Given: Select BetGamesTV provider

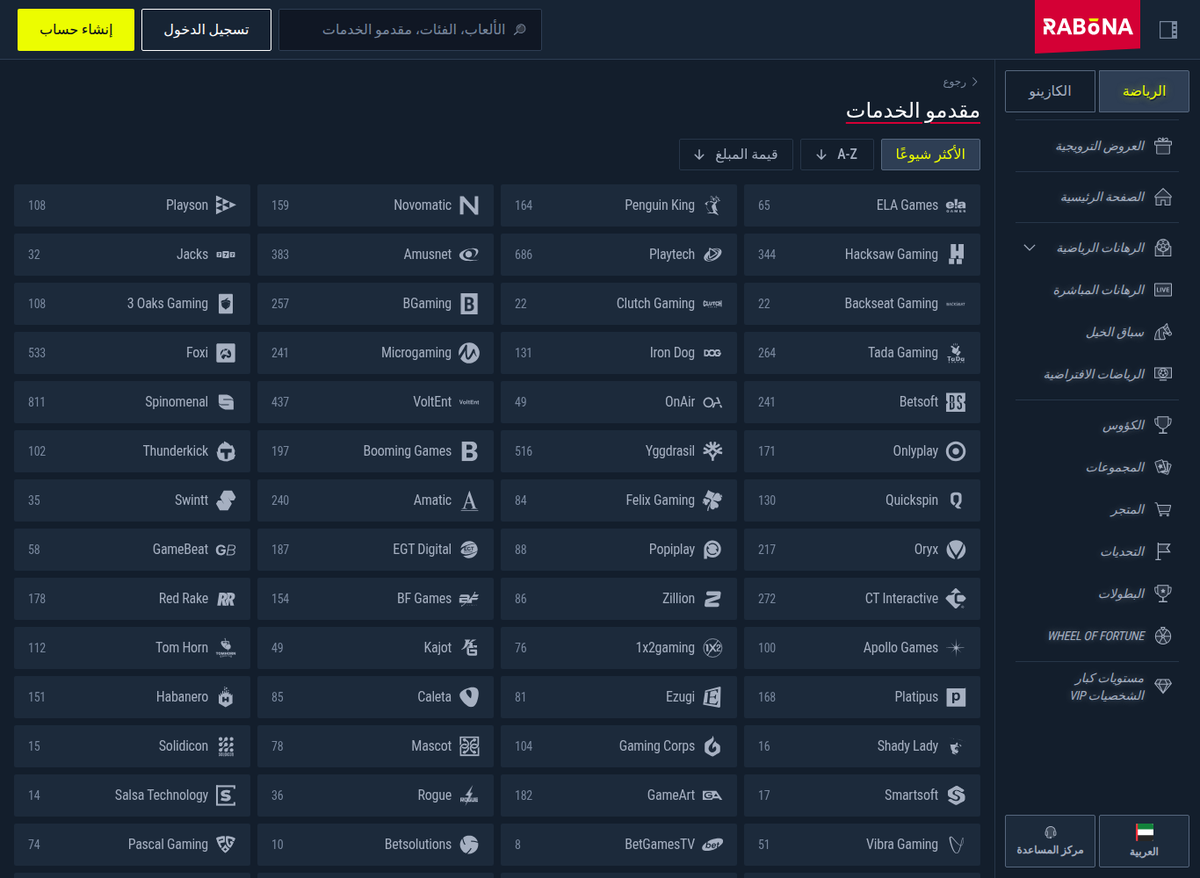Looking at the screenshot, I should [619, 844].
